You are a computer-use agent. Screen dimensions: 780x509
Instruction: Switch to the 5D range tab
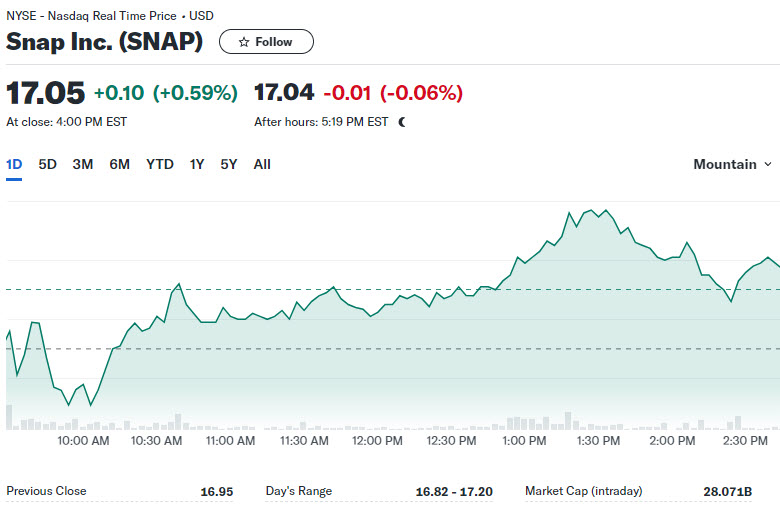(x=48, y=164)
